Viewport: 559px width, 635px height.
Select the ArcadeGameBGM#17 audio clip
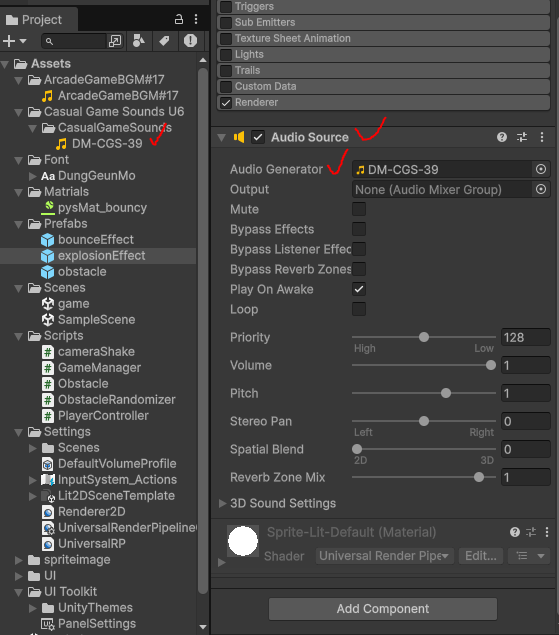point(110,96)
